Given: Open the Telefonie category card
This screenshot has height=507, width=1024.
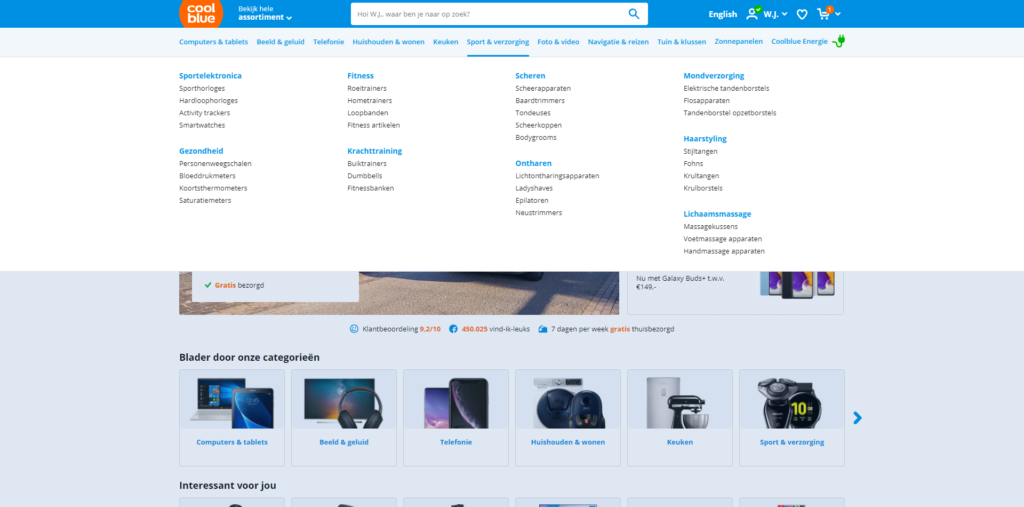Looking at the screenshot, I should (x=456, y=417).
